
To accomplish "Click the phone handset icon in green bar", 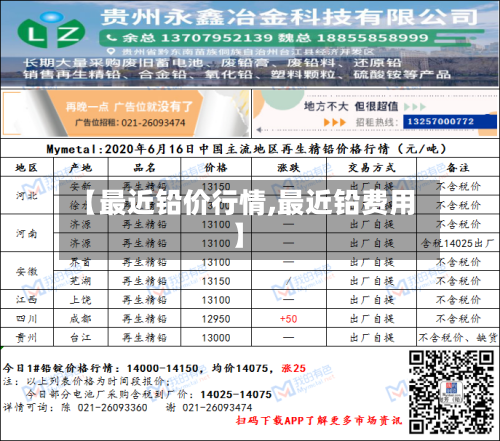I will click(x=112, y=38).
